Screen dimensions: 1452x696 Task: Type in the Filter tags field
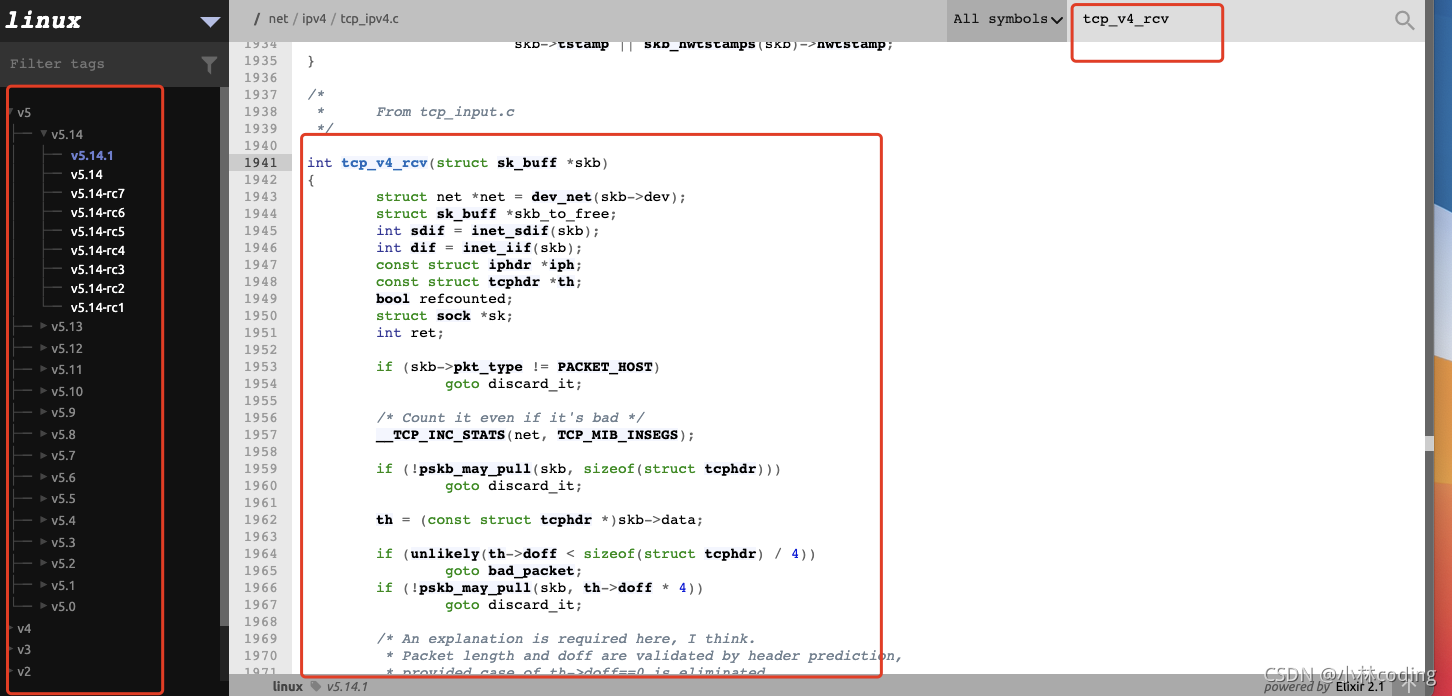(x=100, y=64)
